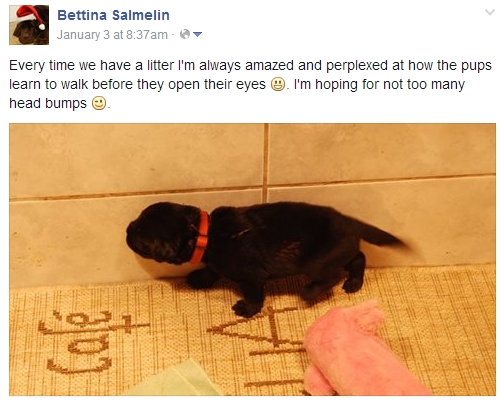Click the woven lettering on the rug's left side

[90, 342]
